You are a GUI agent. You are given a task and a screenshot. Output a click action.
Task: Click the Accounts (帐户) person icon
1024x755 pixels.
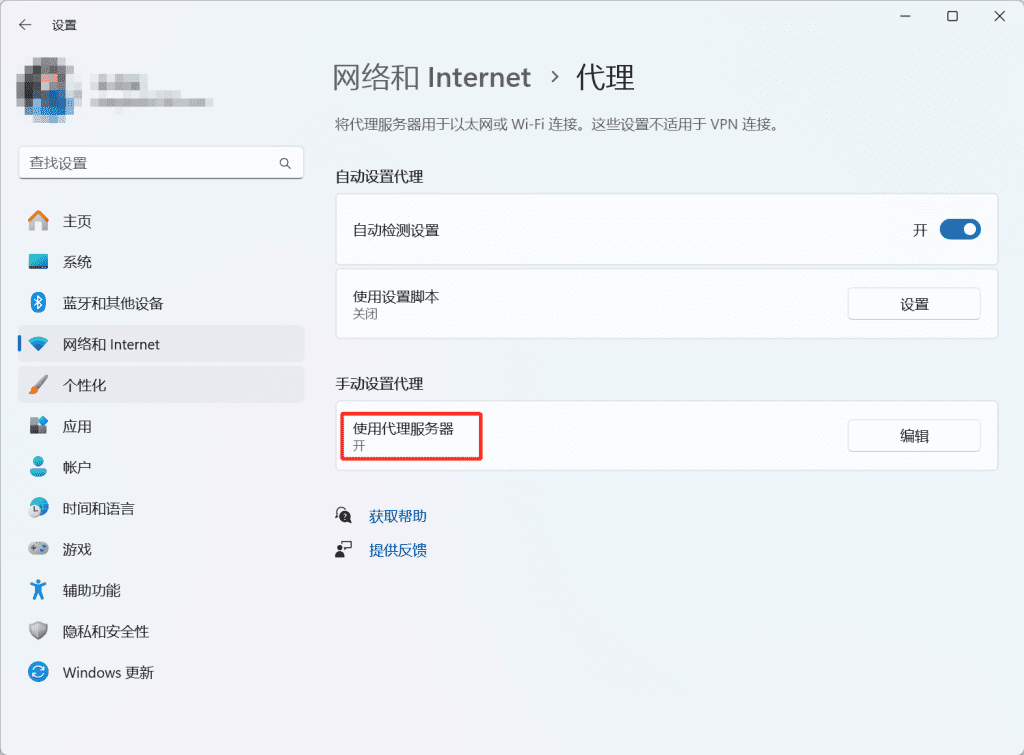(38, 467)
